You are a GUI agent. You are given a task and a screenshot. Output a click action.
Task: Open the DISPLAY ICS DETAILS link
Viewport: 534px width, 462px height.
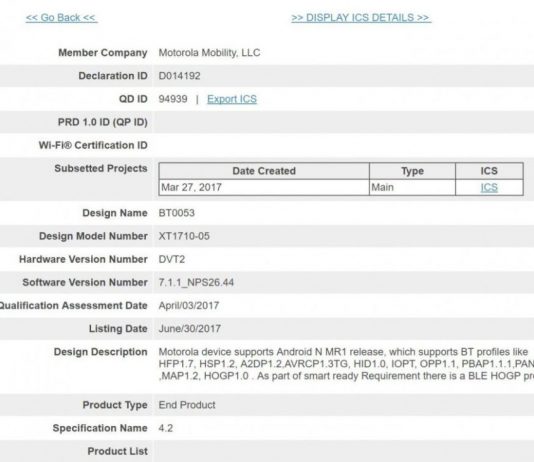pyautogui.click(x=361, y=18)
